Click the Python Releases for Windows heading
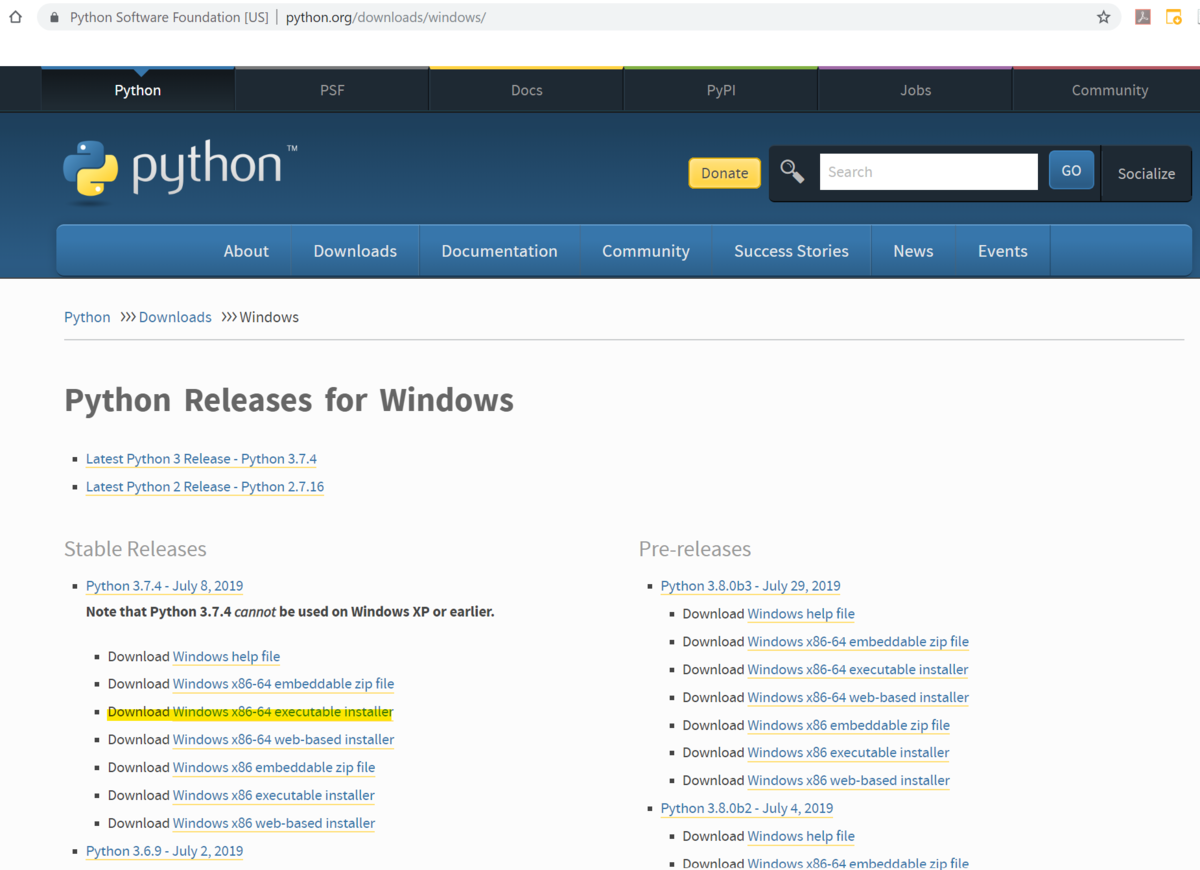 [x=289, y=400]
